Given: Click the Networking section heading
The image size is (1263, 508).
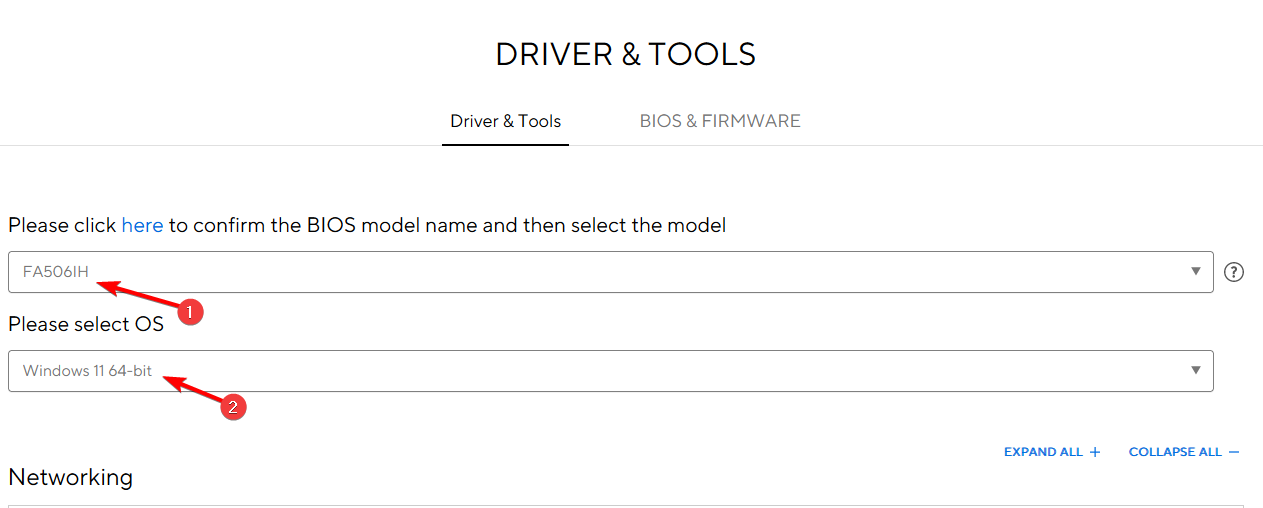Looking at the screenshot, I should coord(70,477).
